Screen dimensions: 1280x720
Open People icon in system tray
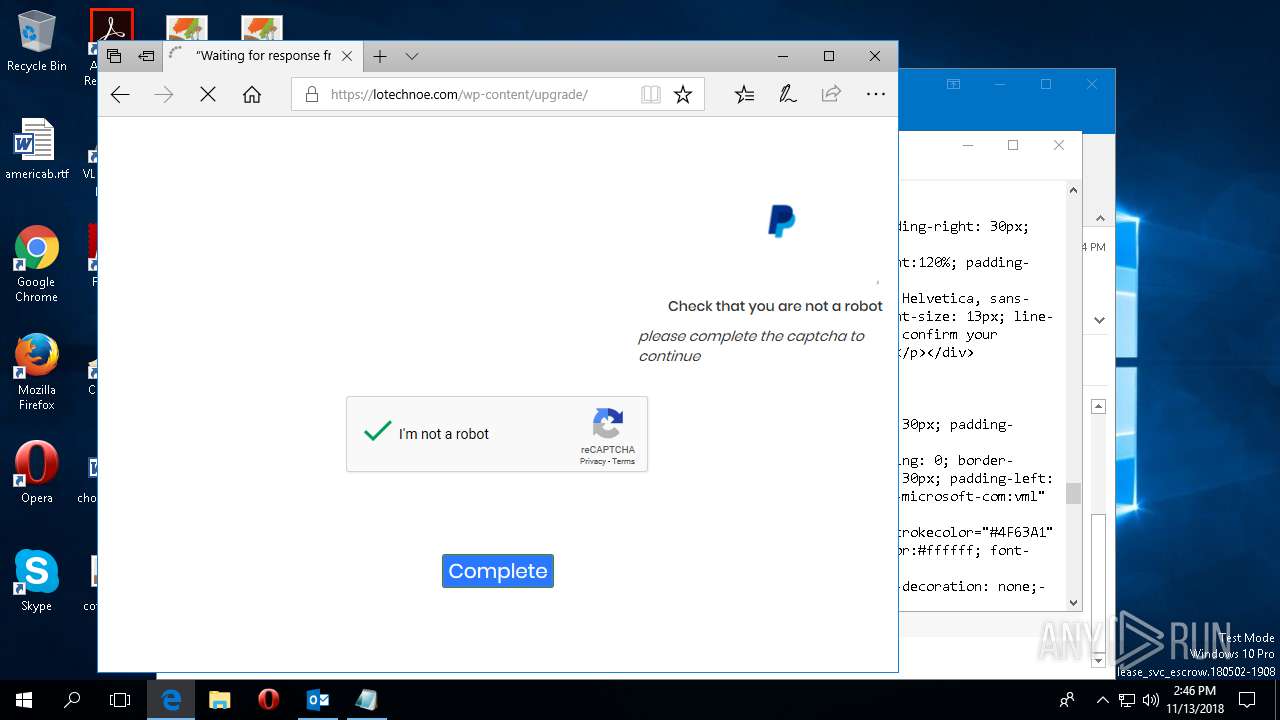(1068, 700)
